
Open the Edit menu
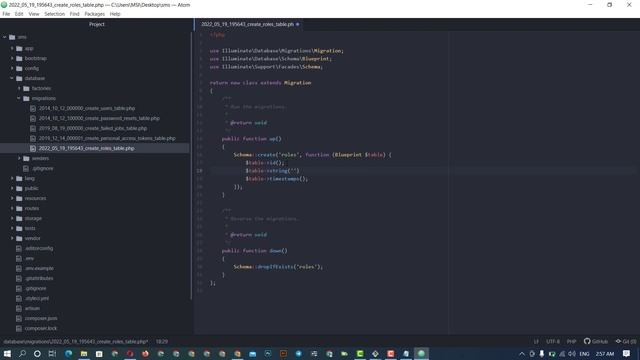pos(19,14)
